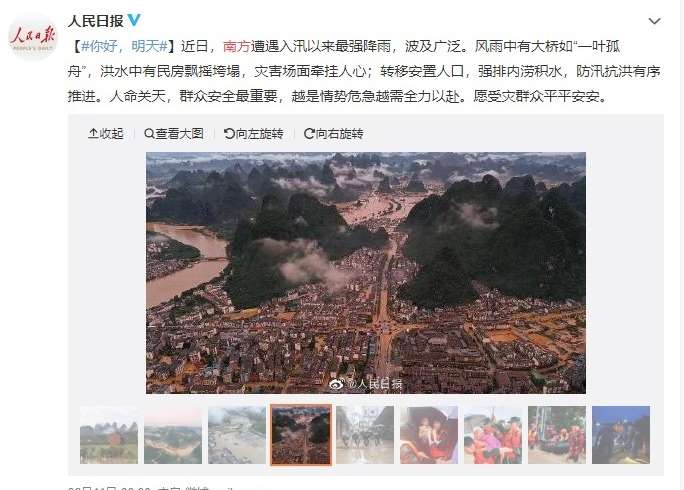Rotate image right with 向右旋转
Image resolution: width=684 pixels, height=490 pixels.
tap(334, 134)
